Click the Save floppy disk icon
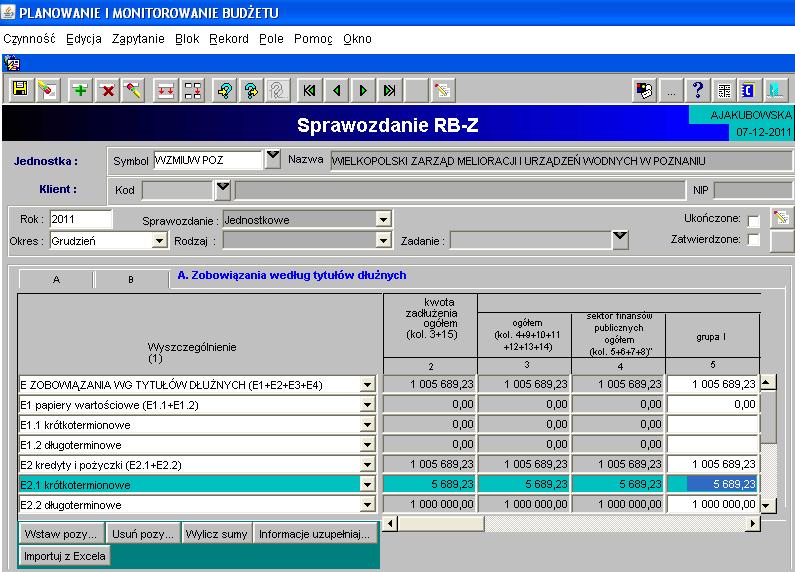This screenshot has width=795, height=572. [20, 90]
